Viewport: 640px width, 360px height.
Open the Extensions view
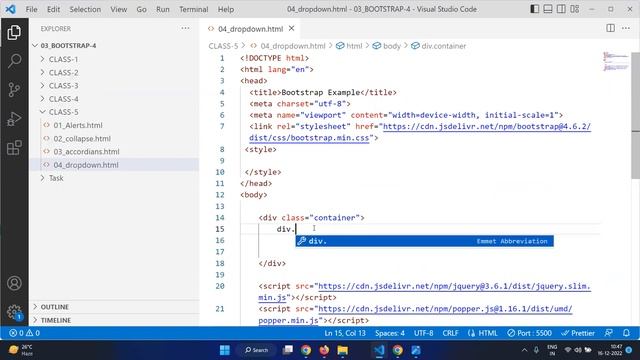14,148
